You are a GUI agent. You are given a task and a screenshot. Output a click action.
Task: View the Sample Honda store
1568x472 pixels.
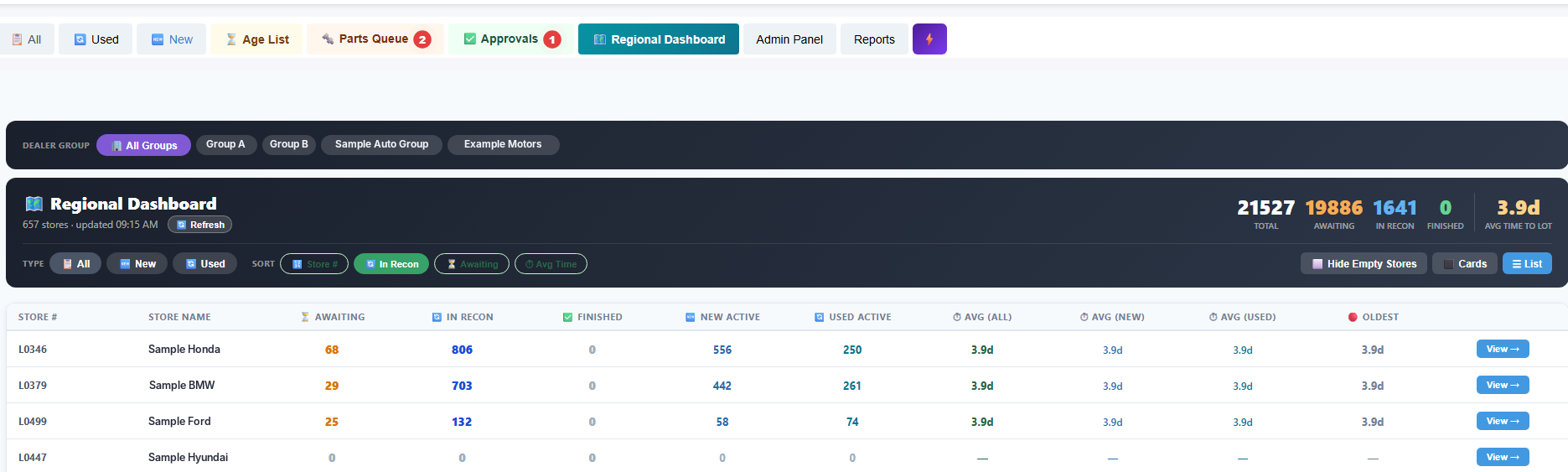(1503, 349)
